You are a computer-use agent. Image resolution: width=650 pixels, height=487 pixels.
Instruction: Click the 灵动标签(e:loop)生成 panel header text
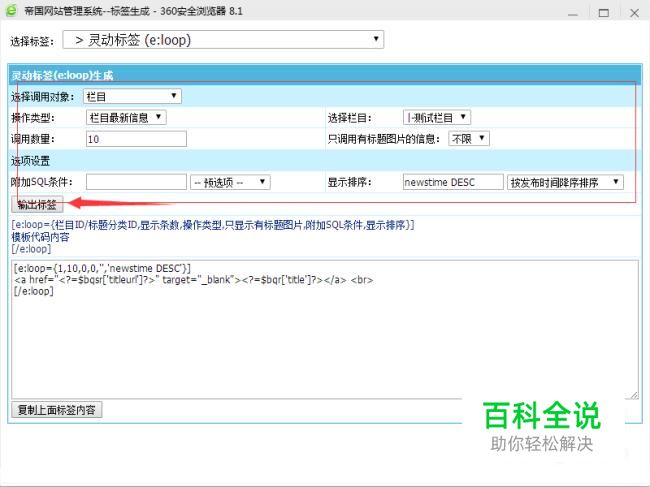[x=62, y=75]
